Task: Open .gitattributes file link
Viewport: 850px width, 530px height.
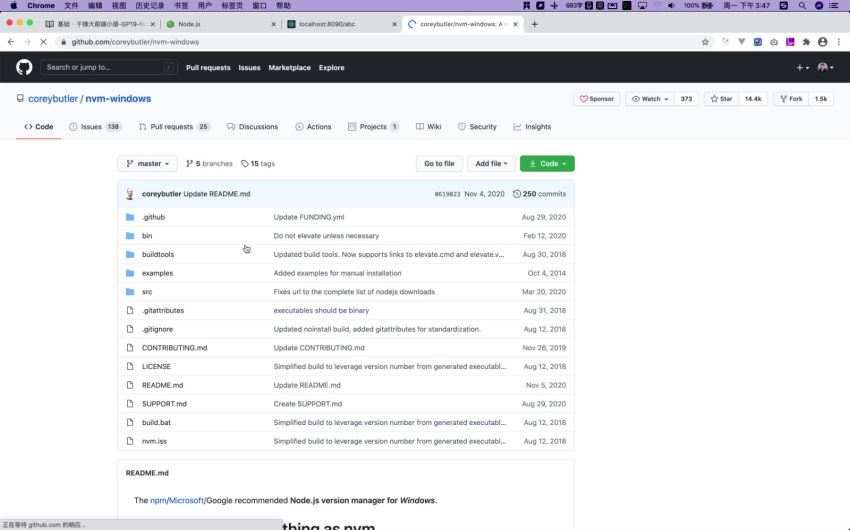Action: point(163,311)
